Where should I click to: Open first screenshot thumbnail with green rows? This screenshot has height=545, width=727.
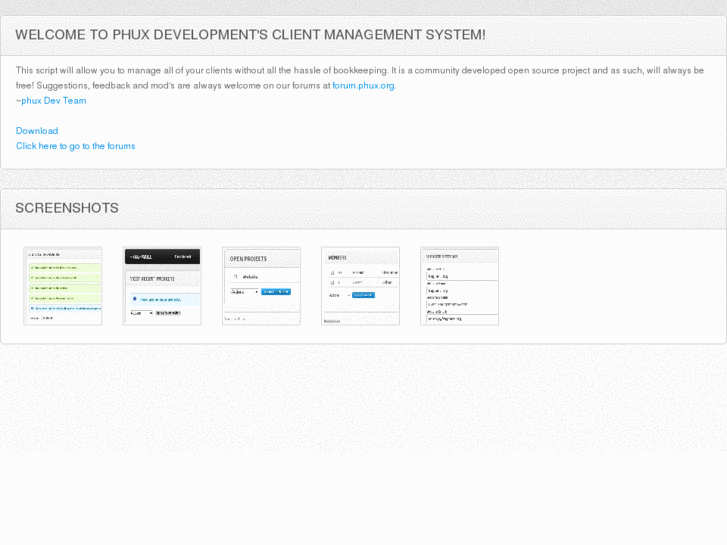(63, 286)
